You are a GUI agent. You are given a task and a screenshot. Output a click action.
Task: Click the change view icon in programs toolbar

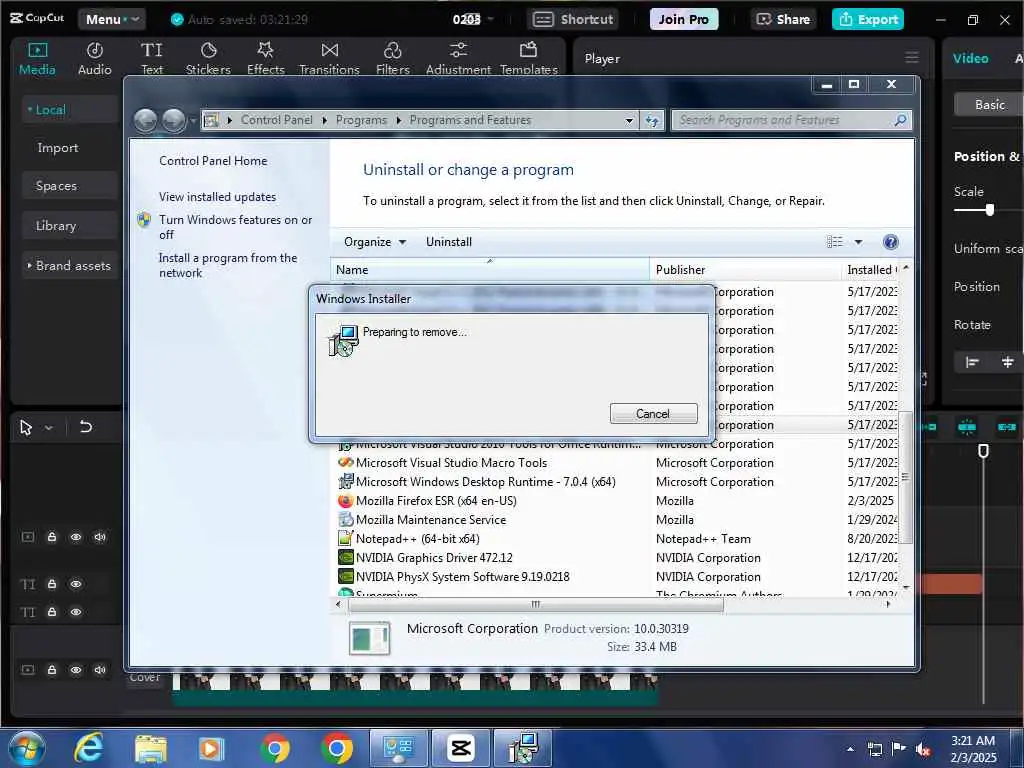[835, 242]
